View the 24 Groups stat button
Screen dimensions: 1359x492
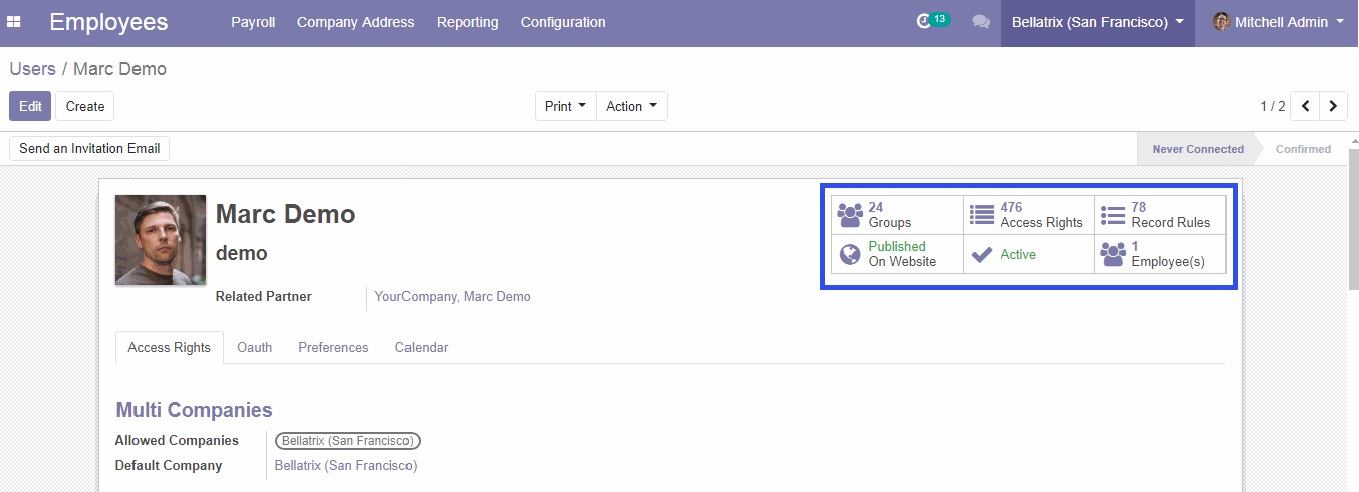[897, 215]
